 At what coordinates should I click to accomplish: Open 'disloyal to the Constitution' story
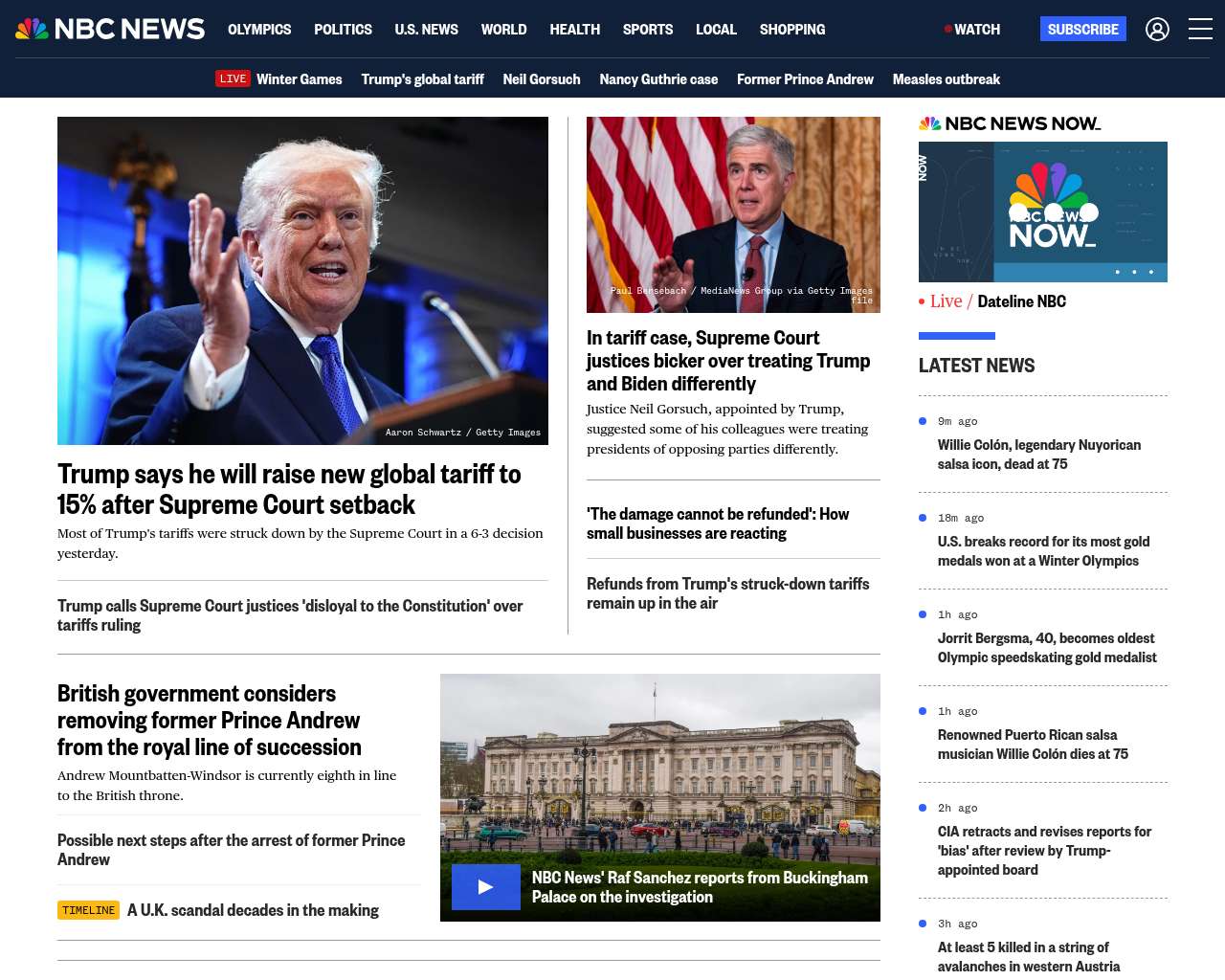(290, 615)
